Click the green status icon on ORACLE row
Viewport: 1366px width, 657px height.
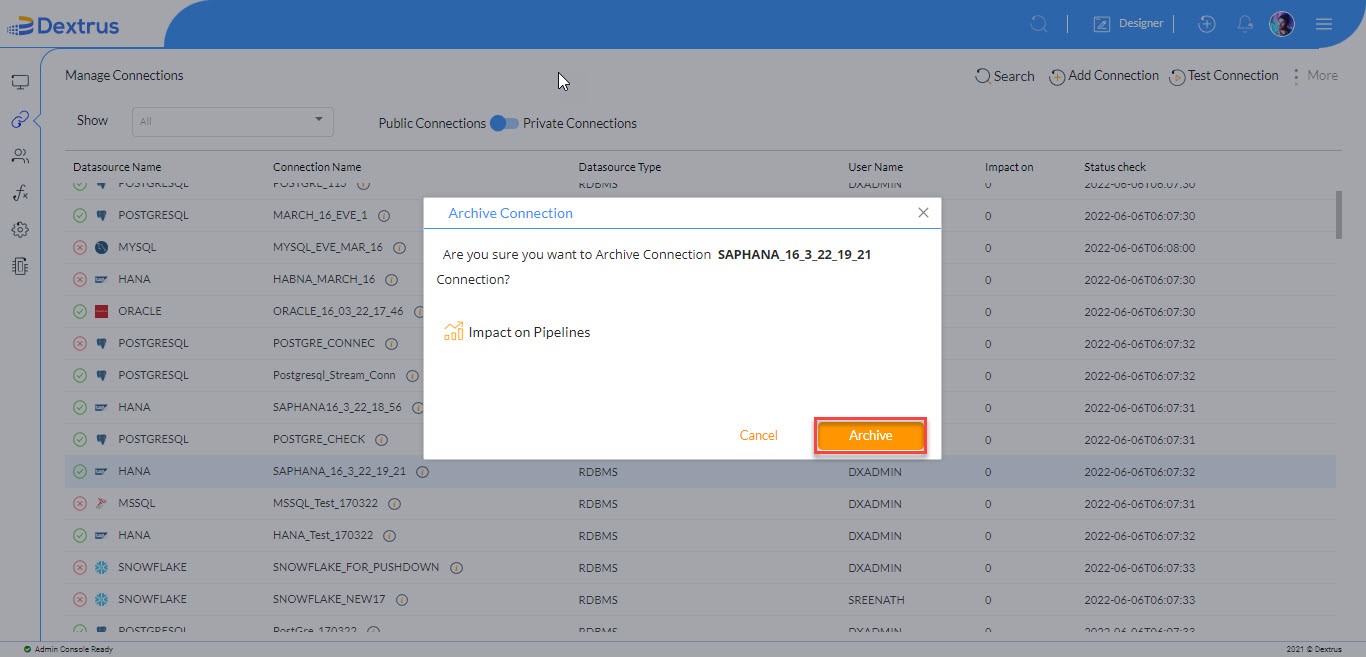tap(80, 311)
